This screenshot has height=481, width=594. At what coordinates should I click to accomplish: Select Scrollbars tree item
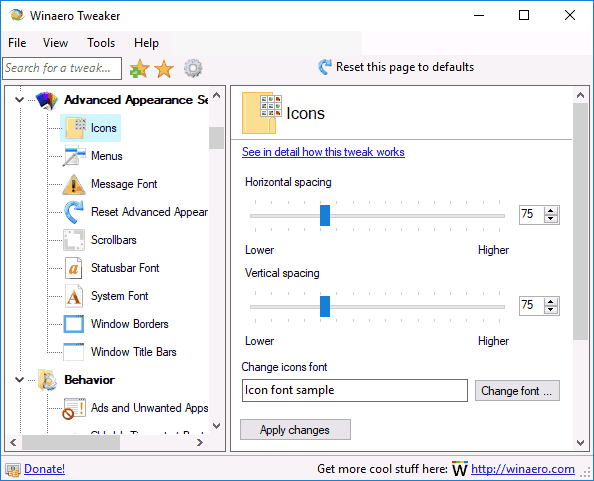click(x=114, y=240)
